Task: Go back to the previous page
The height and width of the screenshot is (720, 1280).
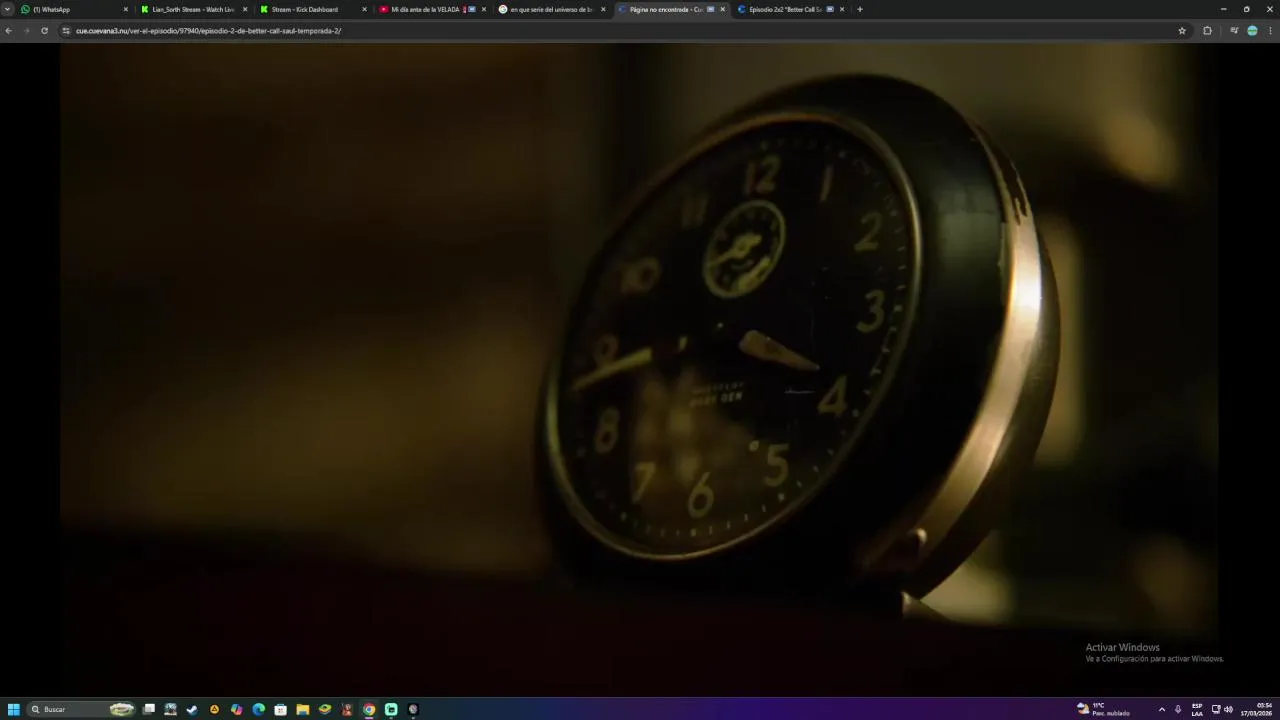Action: pos(8,31)
